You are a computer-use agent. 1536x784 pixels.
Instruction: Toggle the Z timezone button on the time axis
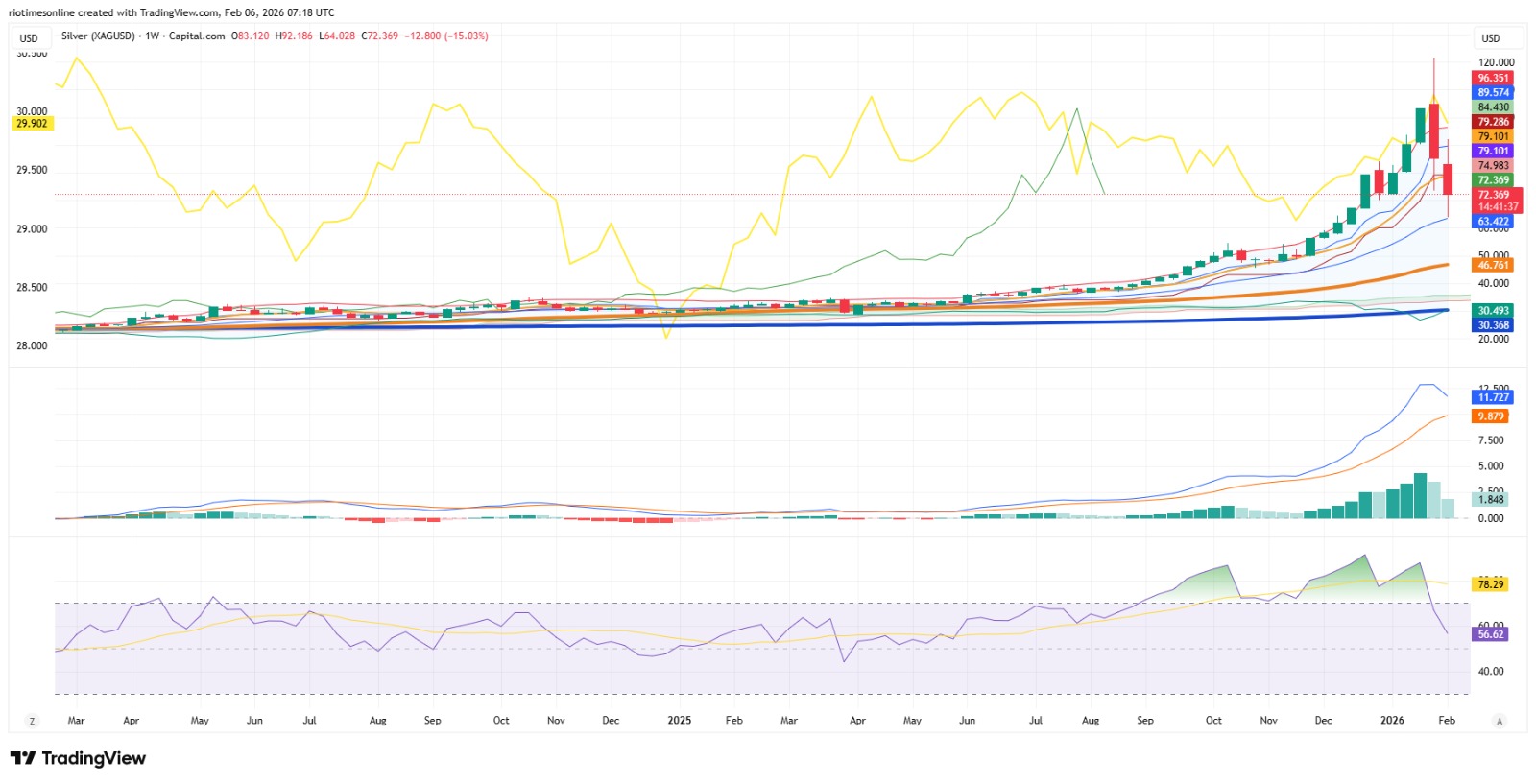pyautogui.click(x=32, y=721)
